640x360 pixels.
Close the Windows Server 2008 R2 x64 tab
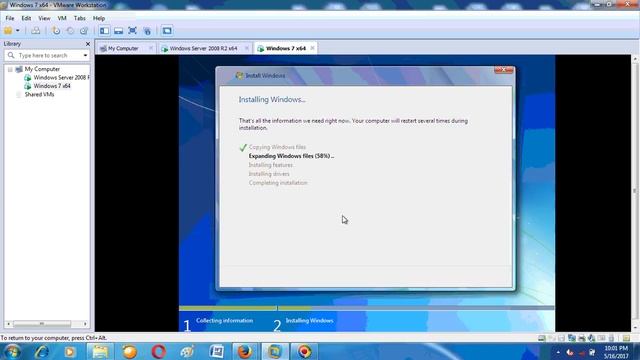coord(247,48)
